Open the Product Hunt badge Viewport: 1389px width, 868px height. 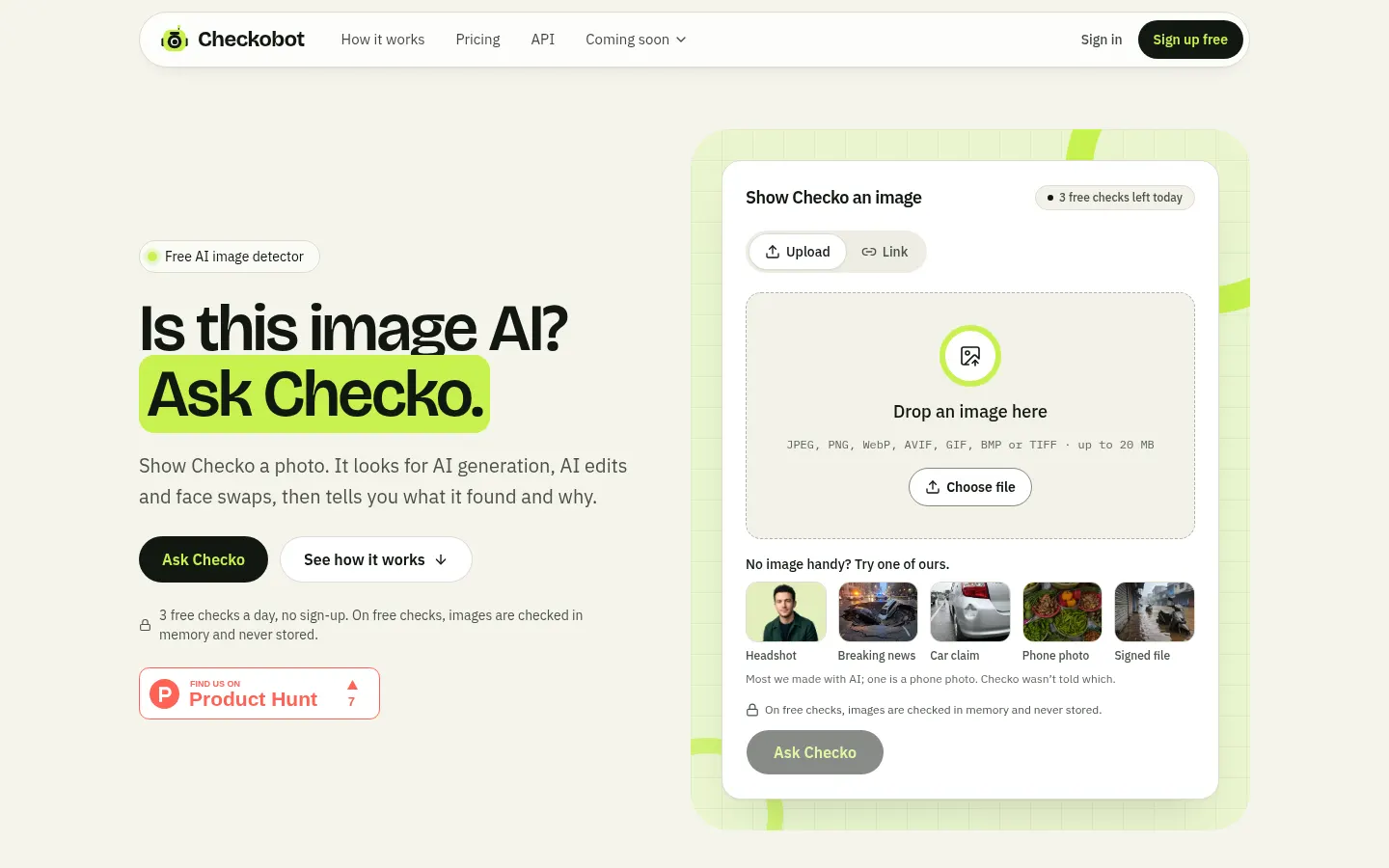pos(259,693)
